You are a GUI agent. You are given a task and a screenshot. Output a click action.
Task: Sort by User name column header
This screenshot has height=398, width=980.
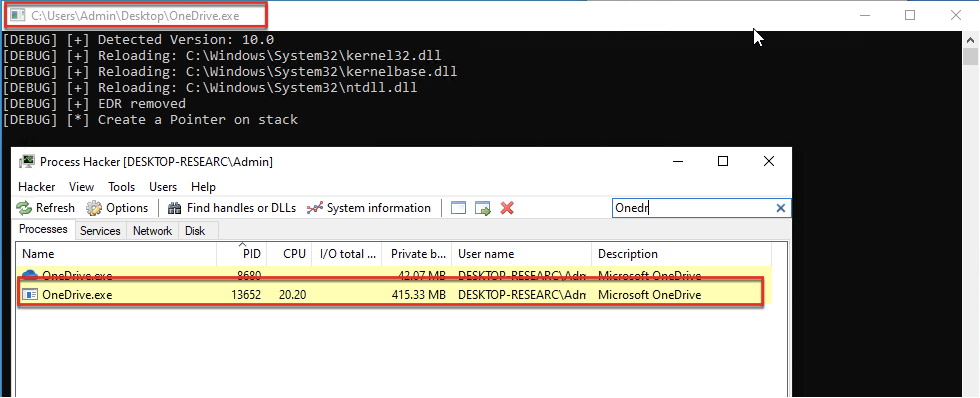point(521,254)
